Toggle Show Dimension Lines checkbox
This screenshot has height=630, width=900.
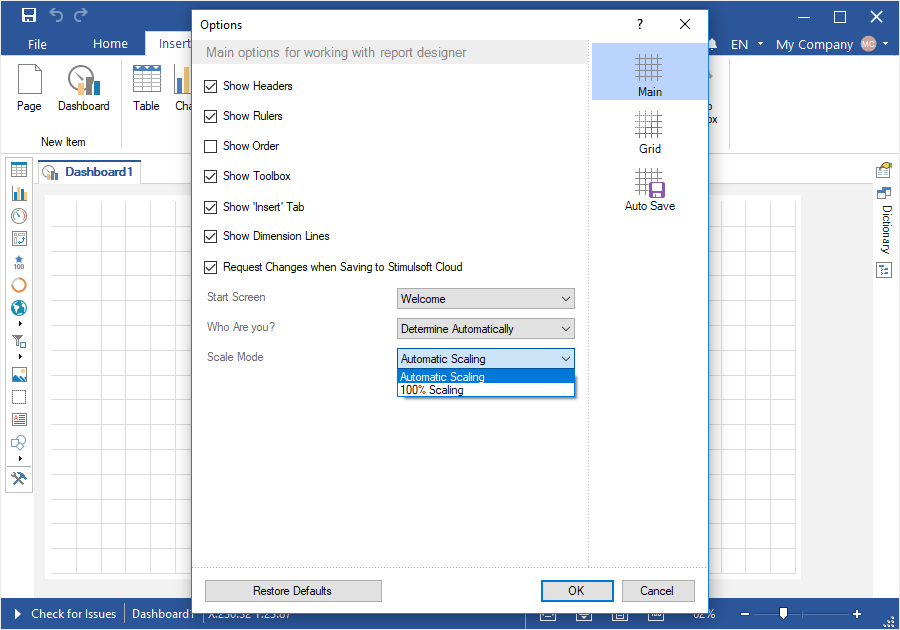[210, 237]
